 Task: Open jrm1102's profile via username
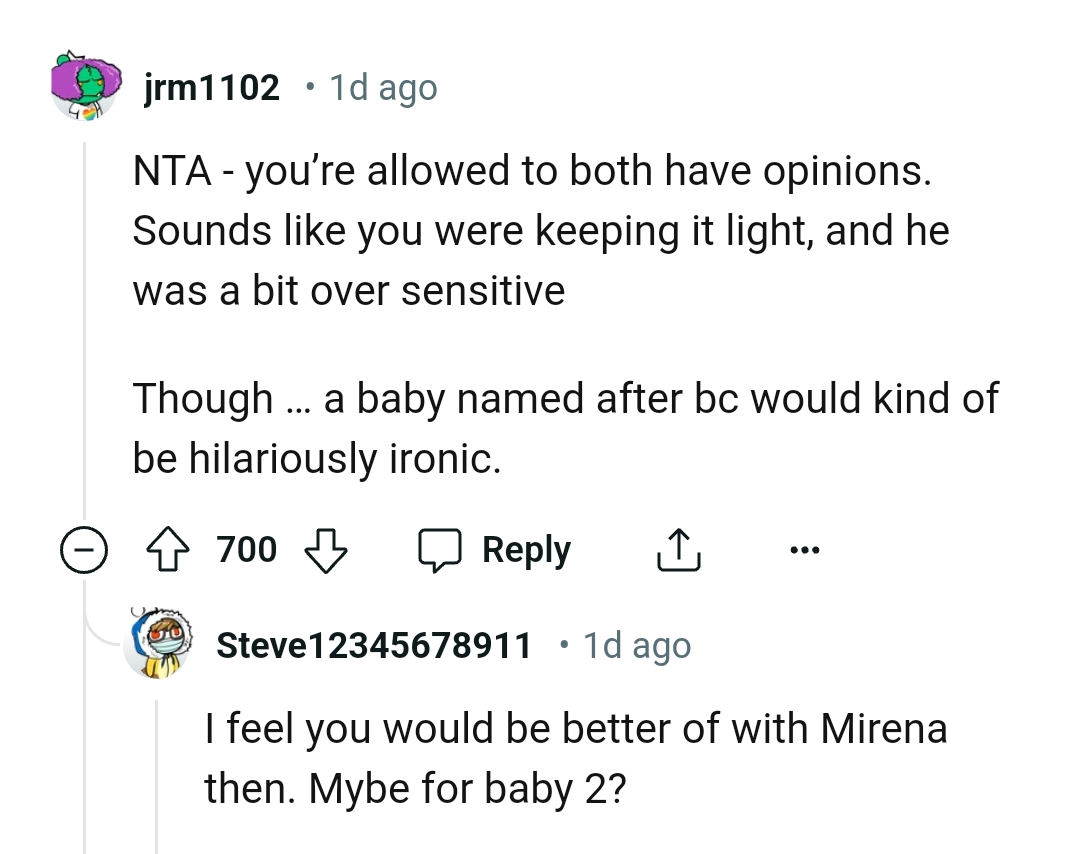pyautogui.click(x=210, y=87)
